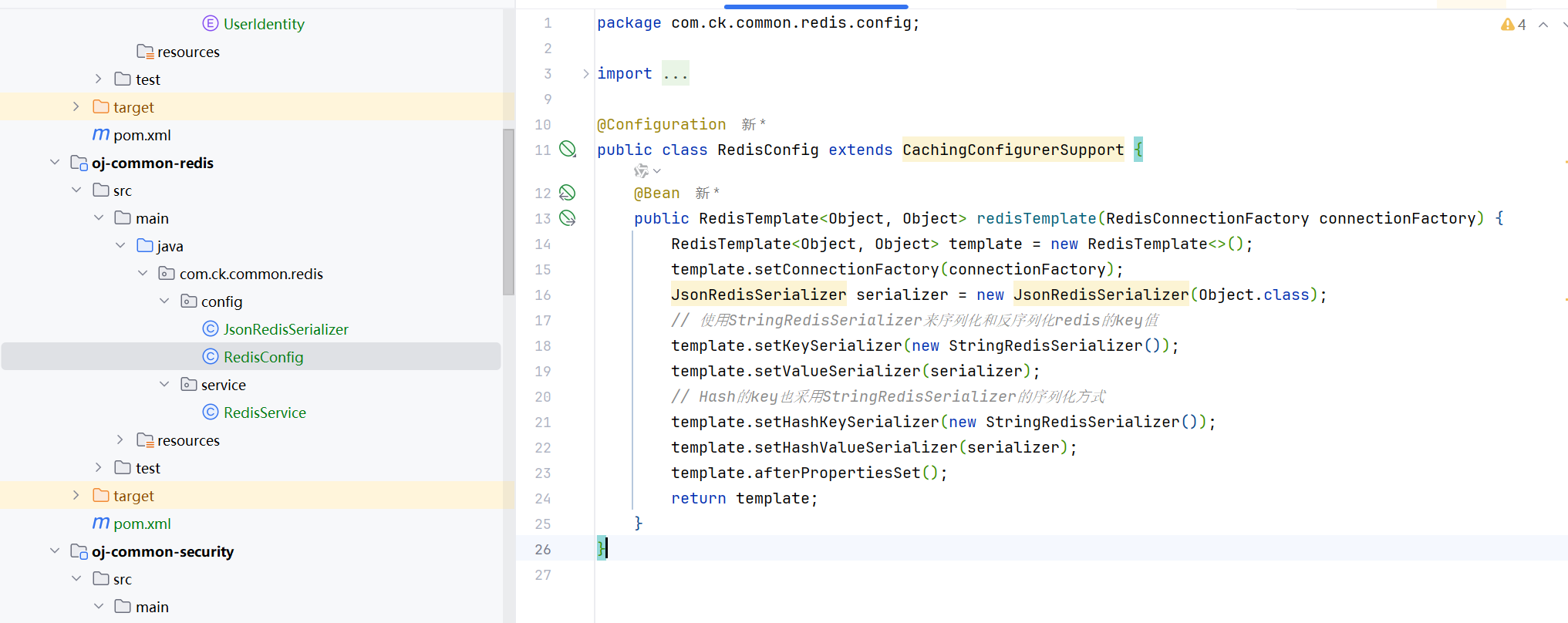Screen dimensions: 1568x623
Task: Click the oj-common-security module folder icon
Action: tap(79, 551)
